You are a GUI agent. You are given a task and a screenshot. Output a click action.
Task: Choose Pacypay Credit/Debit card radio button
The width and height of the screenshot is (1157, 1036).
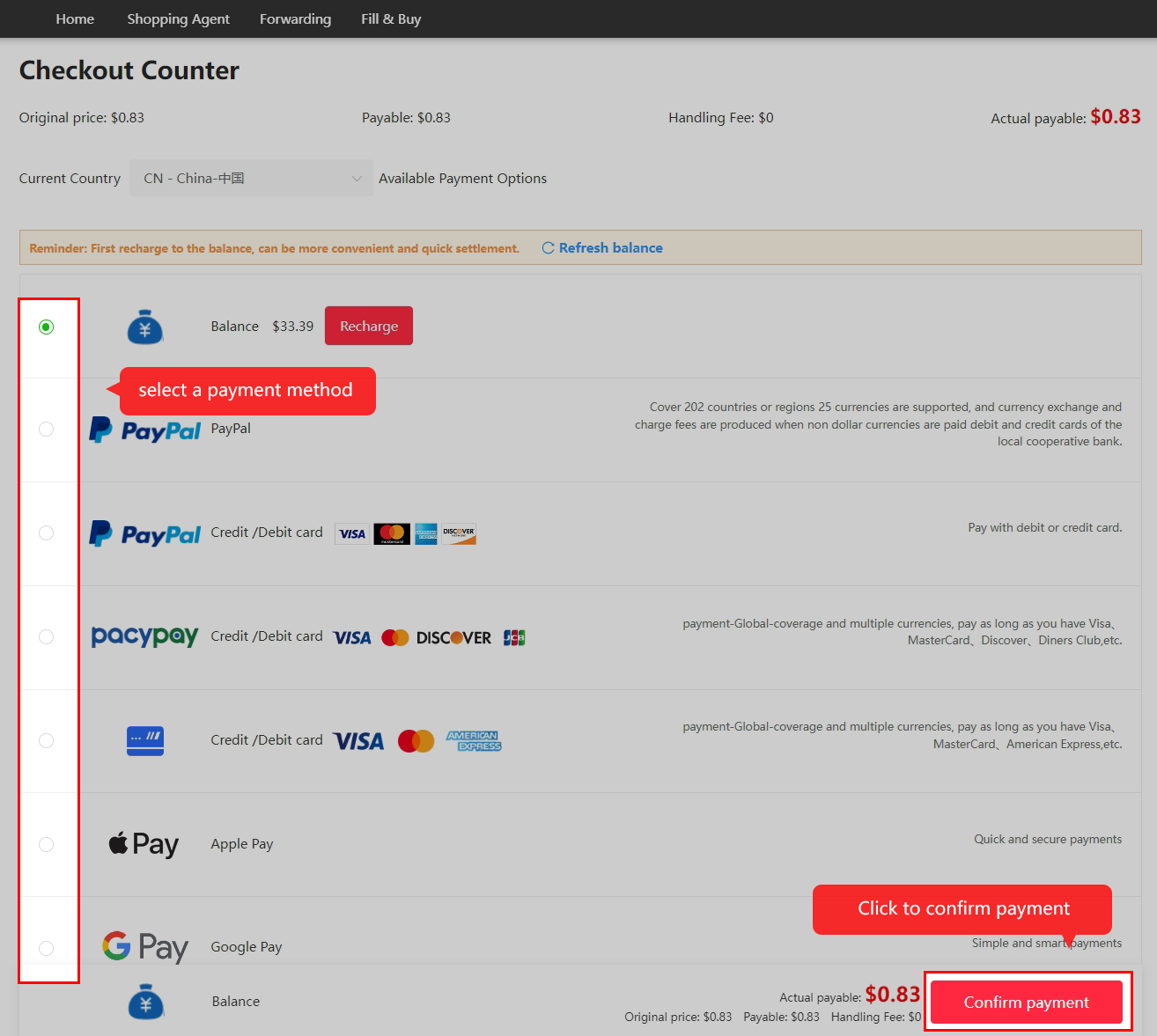coord(47,636)
